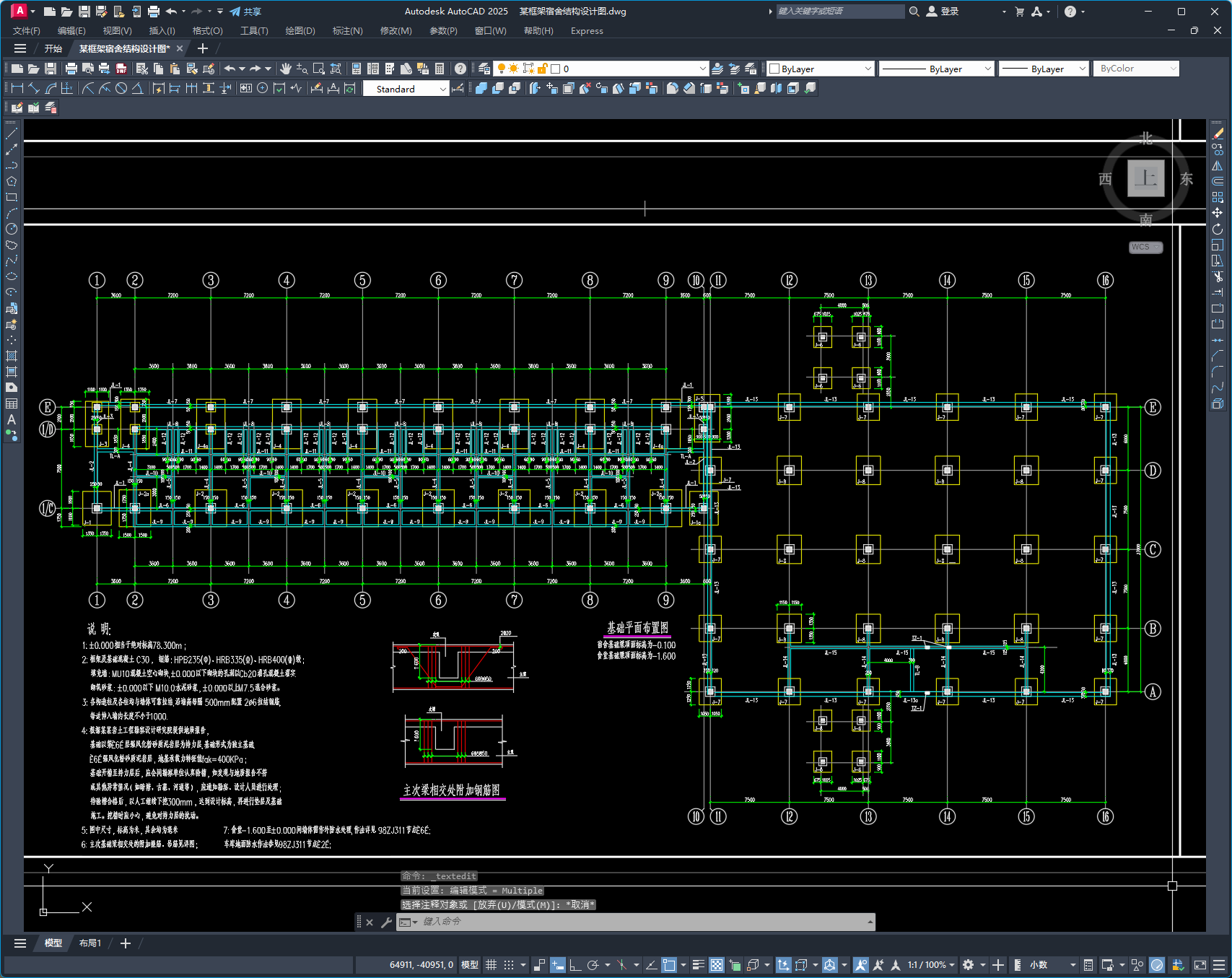This screenshot has height=978, width=1232.
Task: Toggle the grid display in status bar
Action: (x=491, y=964)
